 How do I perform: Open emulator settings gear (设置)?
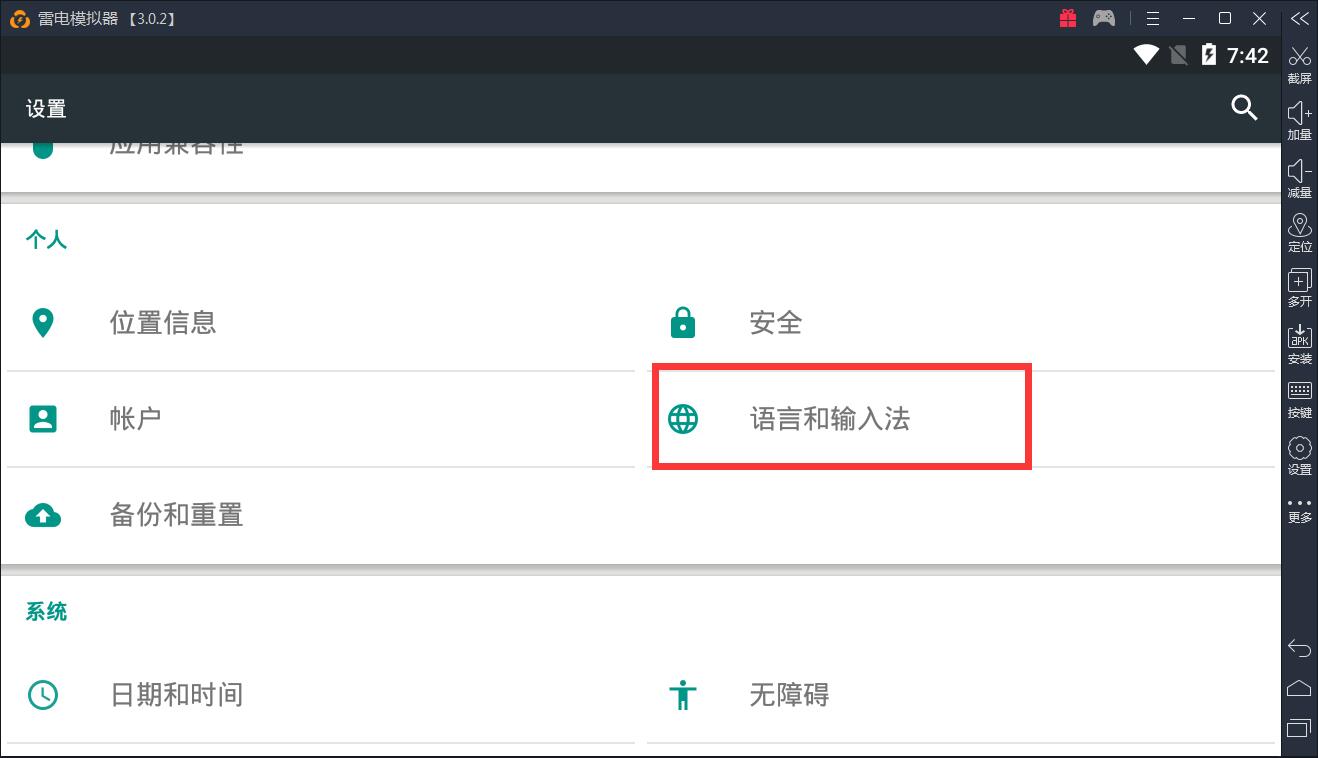[1299, 454]
